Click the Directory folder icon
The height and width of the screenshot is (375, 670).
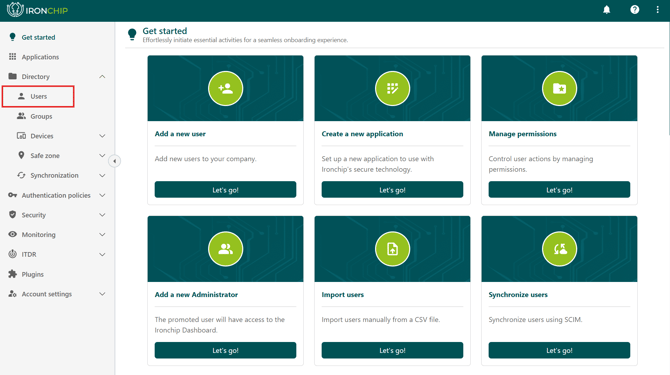12,76
